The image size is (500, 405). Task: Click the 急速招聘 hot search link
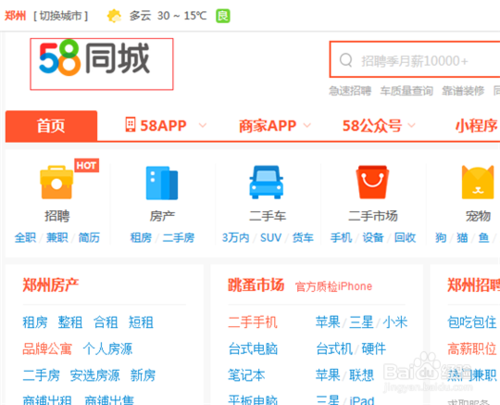click(x=350, y=91)
